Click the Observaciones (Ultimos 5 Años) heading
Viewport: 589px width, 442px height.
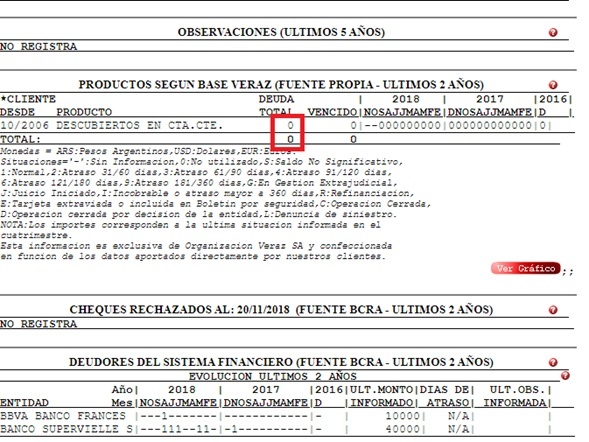point(281,32)
